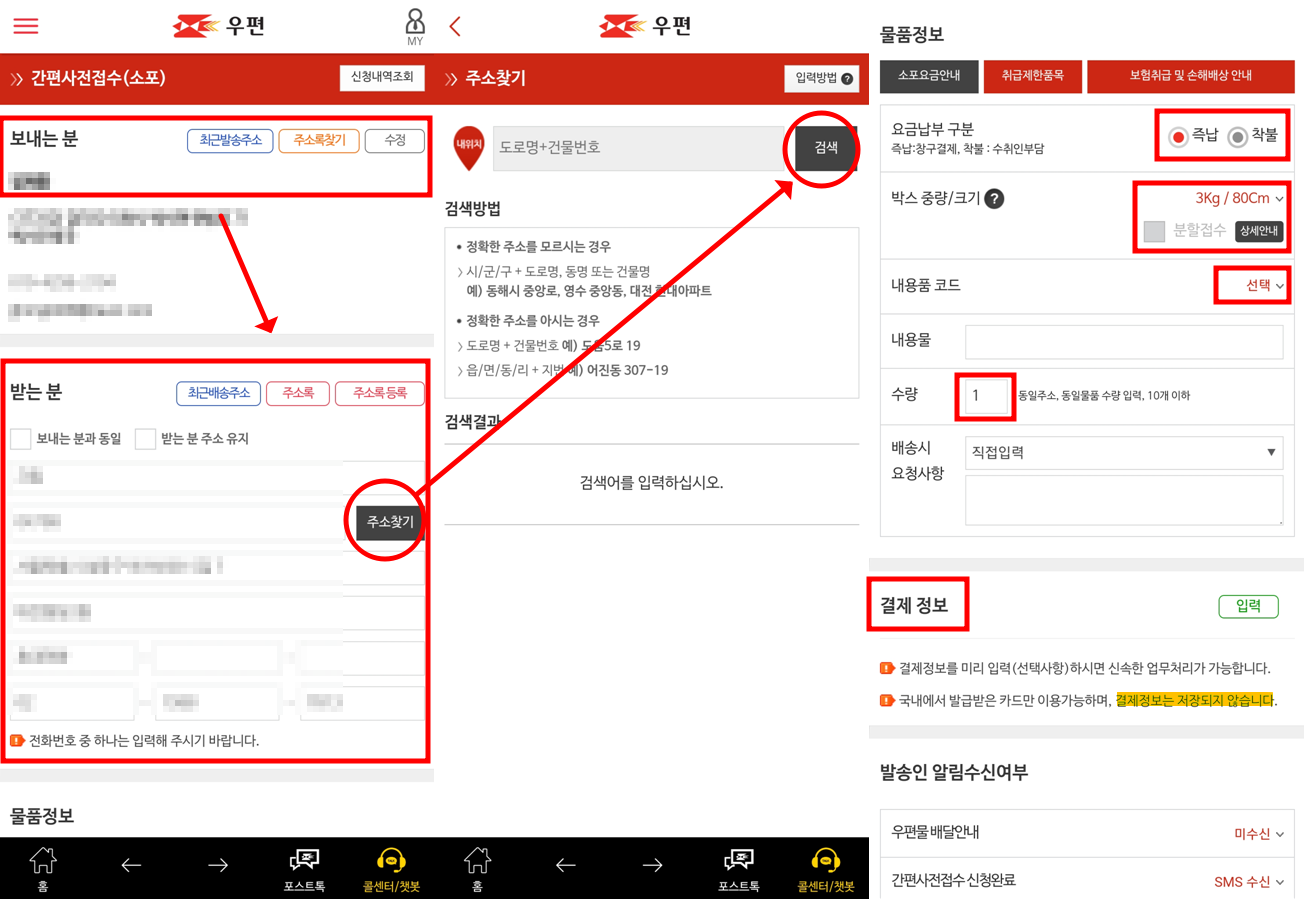The width and height of the screenshot is (1304, 899).
Task: Open 포스트톡 from the bottom navigation
Action: pyautogui.click(x=304, y=866)
